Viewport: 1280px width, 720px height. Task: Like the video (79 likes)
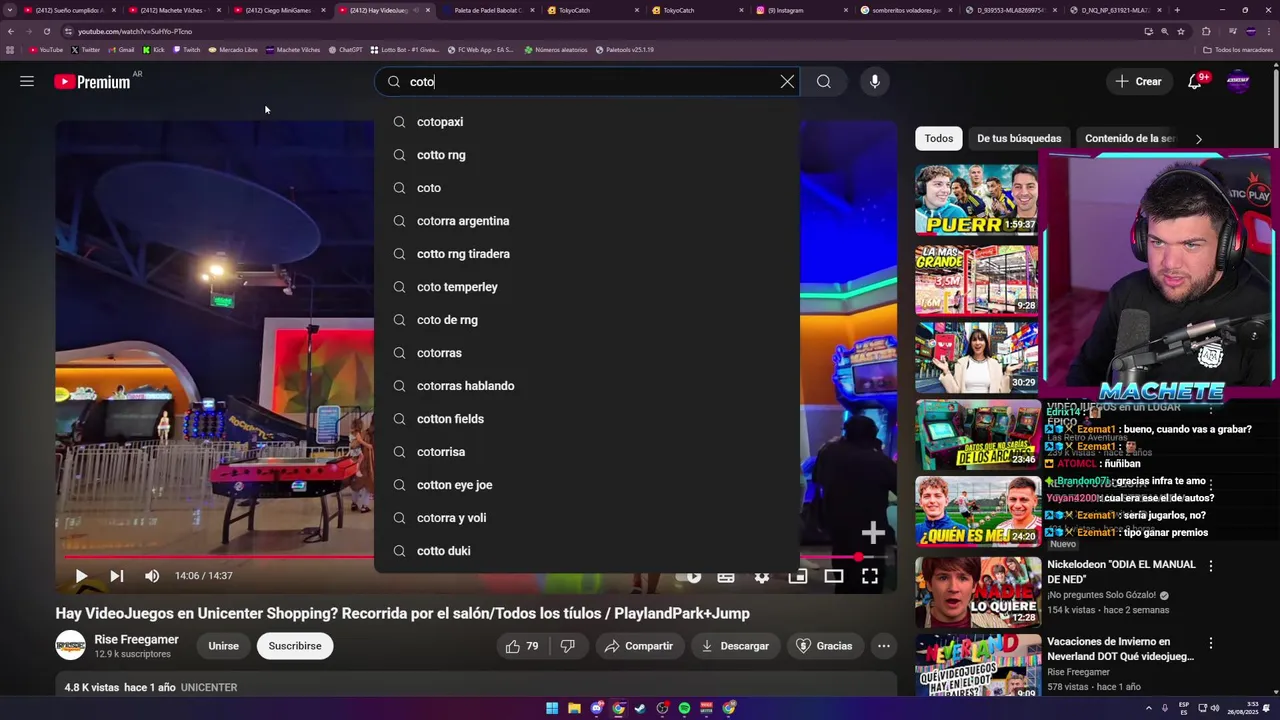(x=522, y=646)
